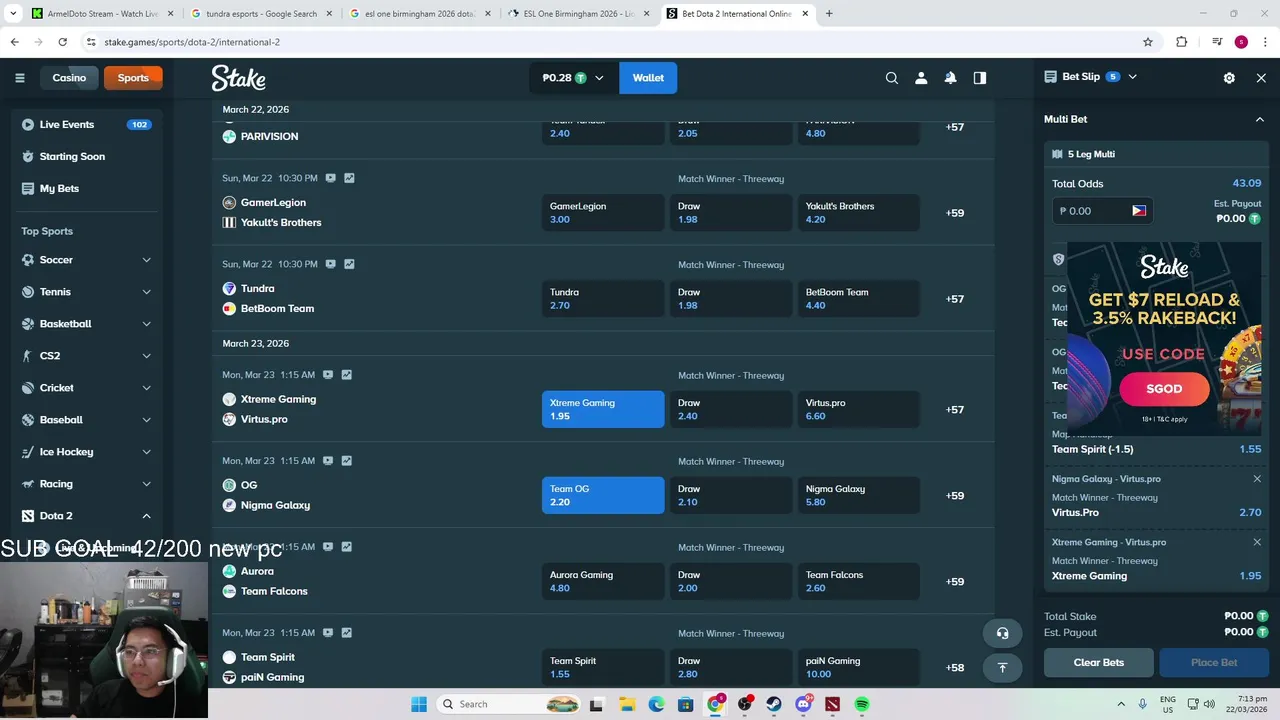Switch to Casino tab
Image resolution: width=1280 pixels, height=720 pixels.
pos(69,78)
